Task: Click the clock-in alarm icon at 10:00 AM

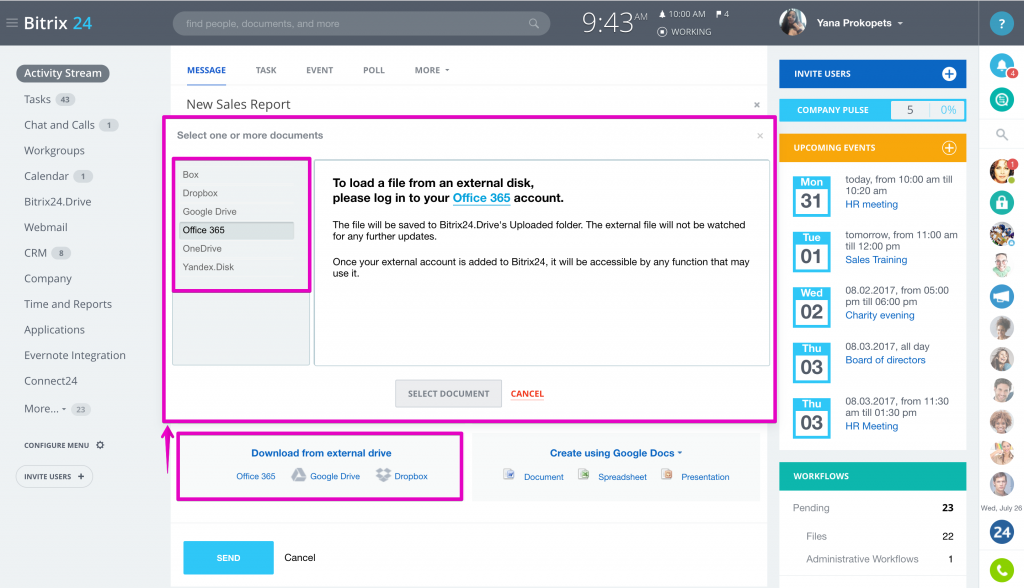Action: (x=662, y=14)
